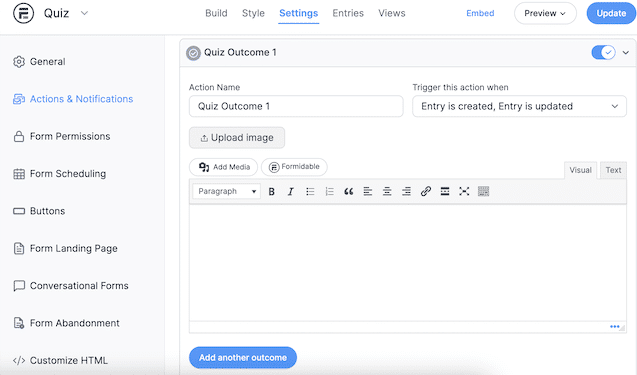Switch to the Build tab

tap(216, 13)
